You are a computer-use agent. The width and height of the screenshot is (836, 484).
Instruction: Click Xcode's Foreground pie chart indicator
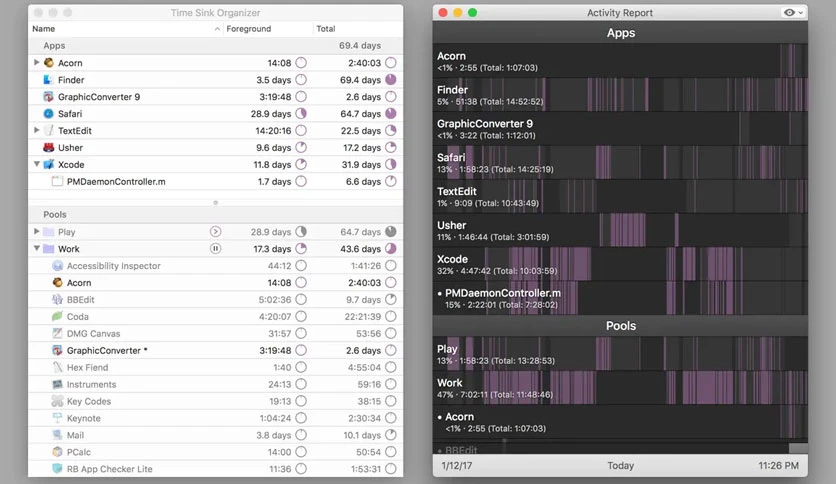coord(301,164)
